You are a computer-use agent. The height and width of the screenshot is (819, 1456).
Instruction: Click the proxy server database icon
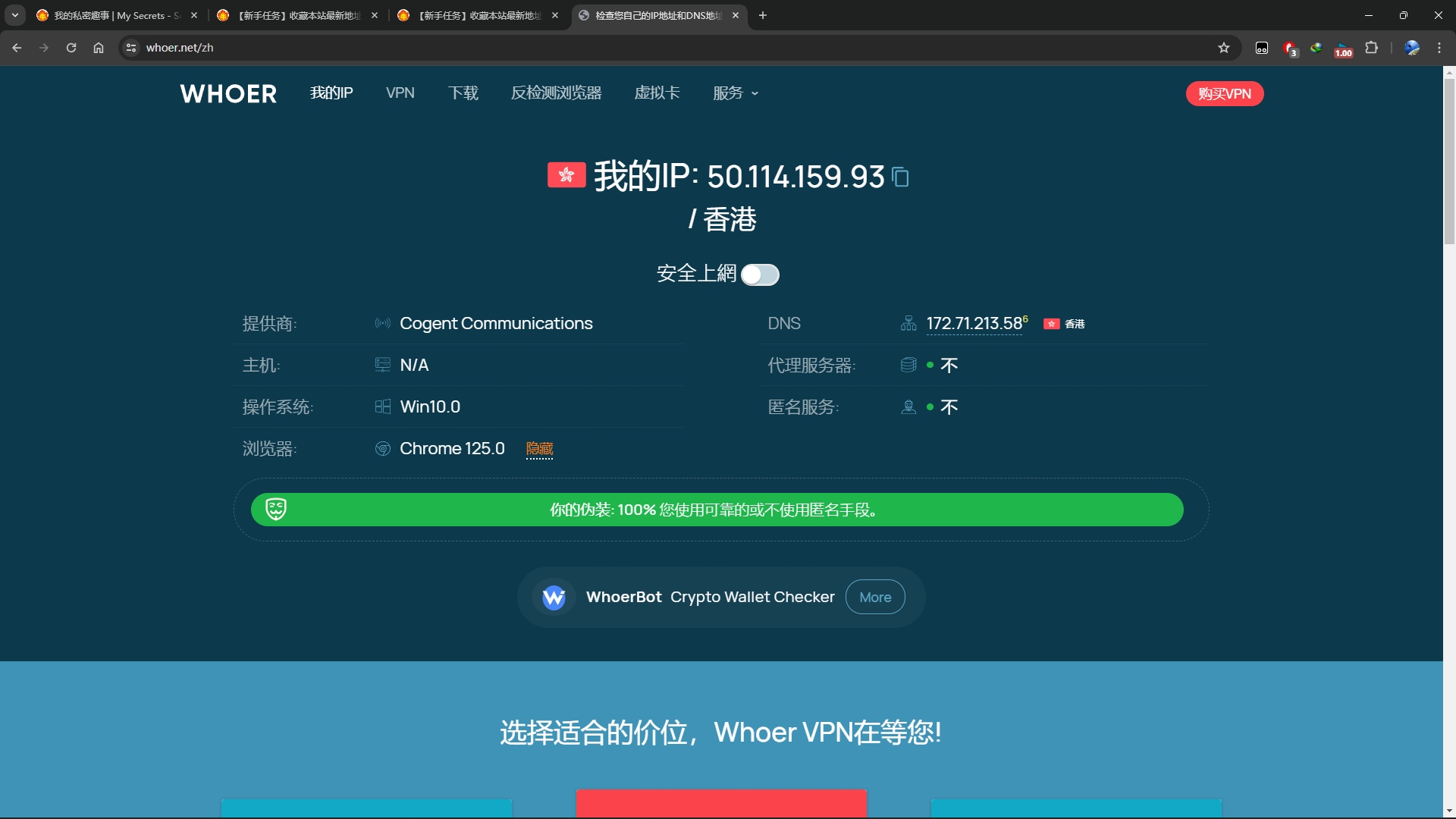click(x=908, y=366)
